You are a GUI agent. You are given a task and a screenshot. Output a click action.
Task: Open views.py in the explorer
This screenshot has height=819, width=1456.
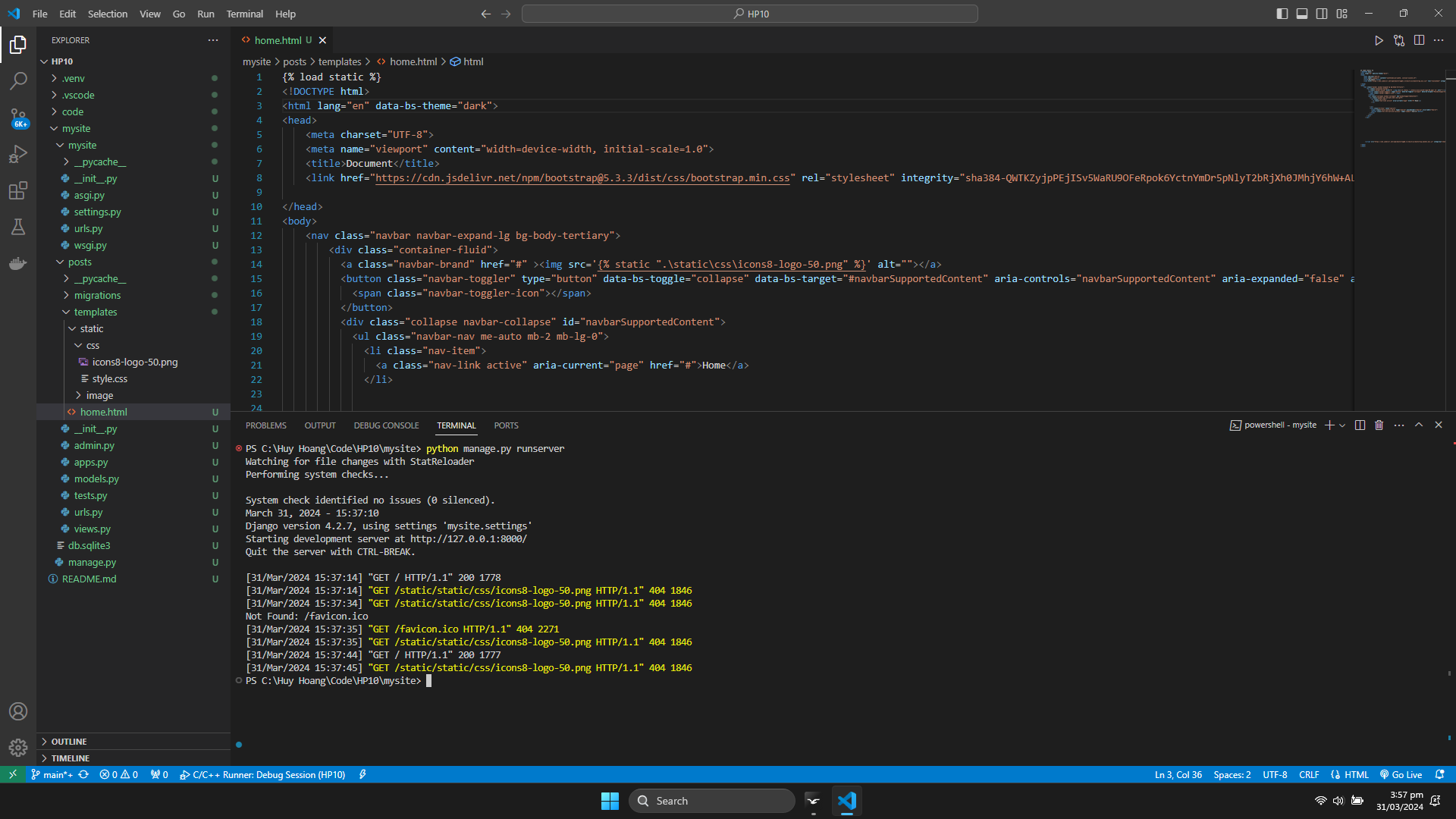tap(133, 529)
